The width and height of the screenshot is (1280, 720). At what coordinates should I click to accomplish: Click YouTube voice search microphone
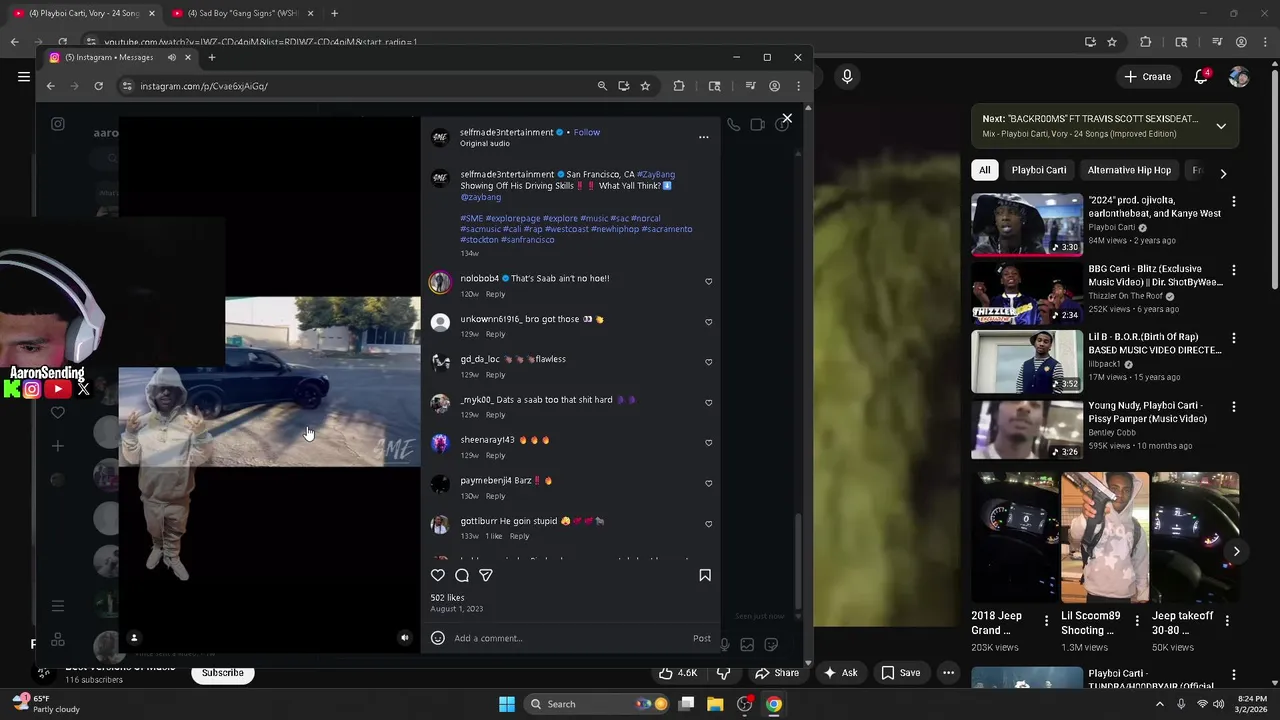(x=847, y=76)
